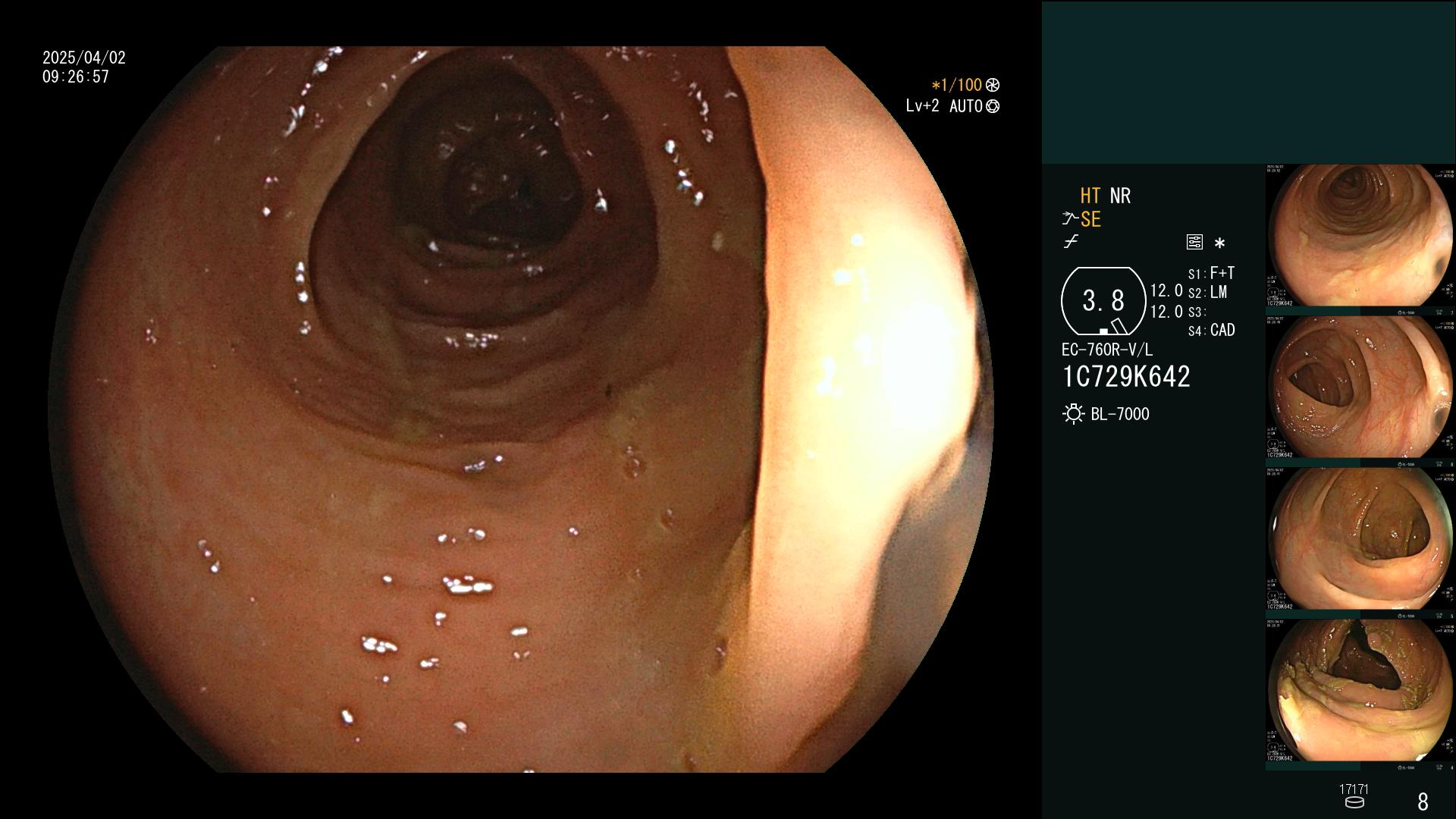Click the S1: F+T switch assignment

pos(1212,273)
